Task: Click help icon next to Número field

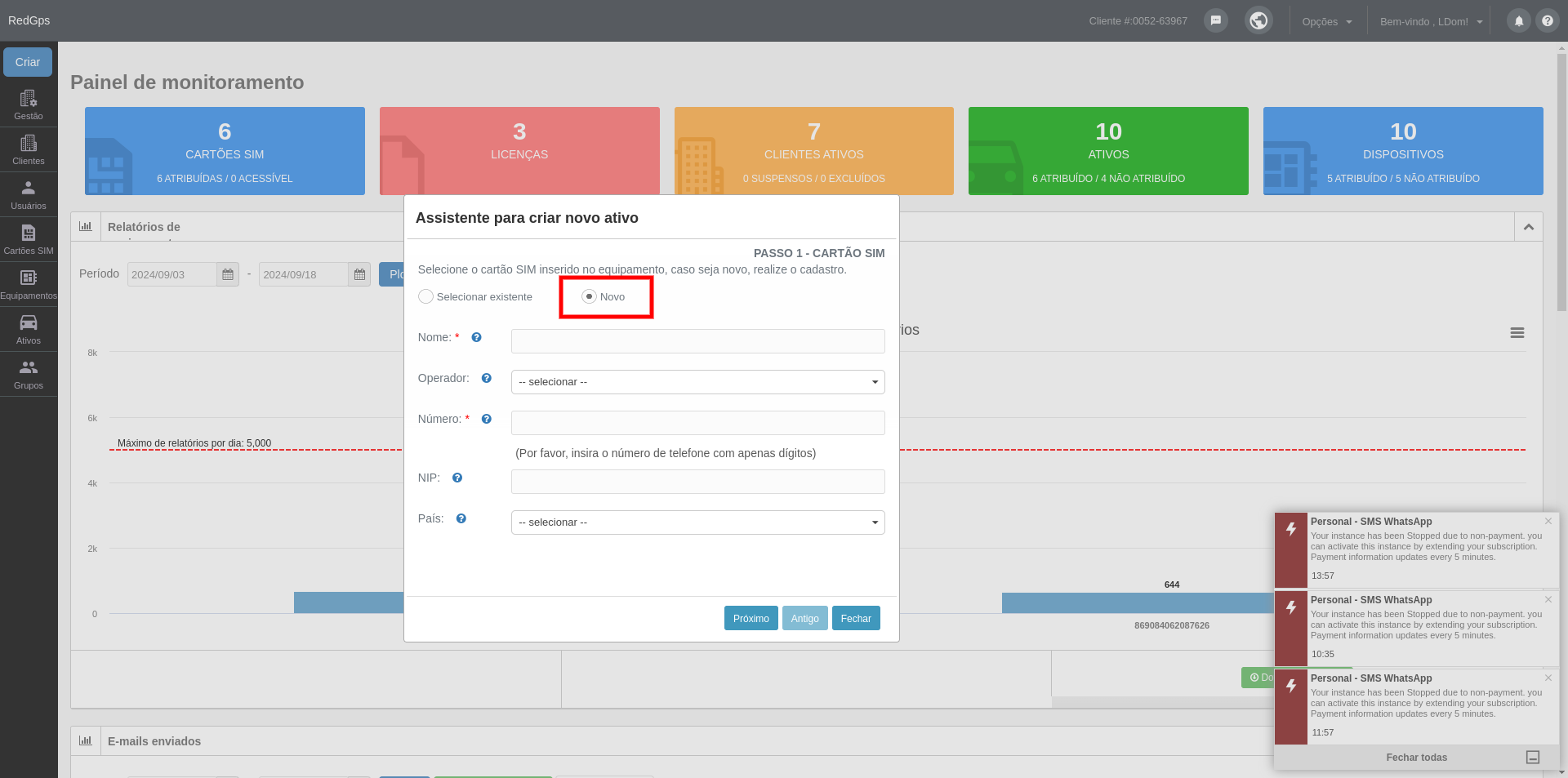Action: click(487, 419)
